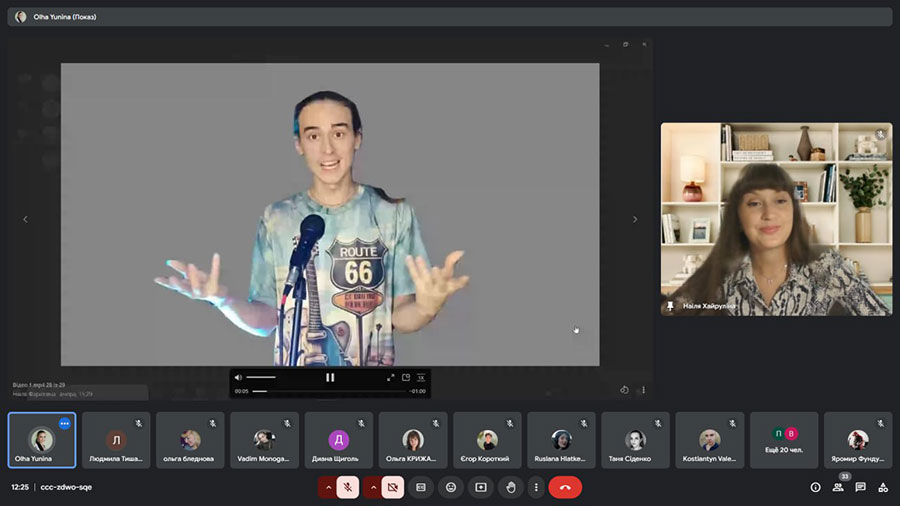900x506 pixels.
Task: Open the in-call chat panel
Action: (x=860, y=487)
